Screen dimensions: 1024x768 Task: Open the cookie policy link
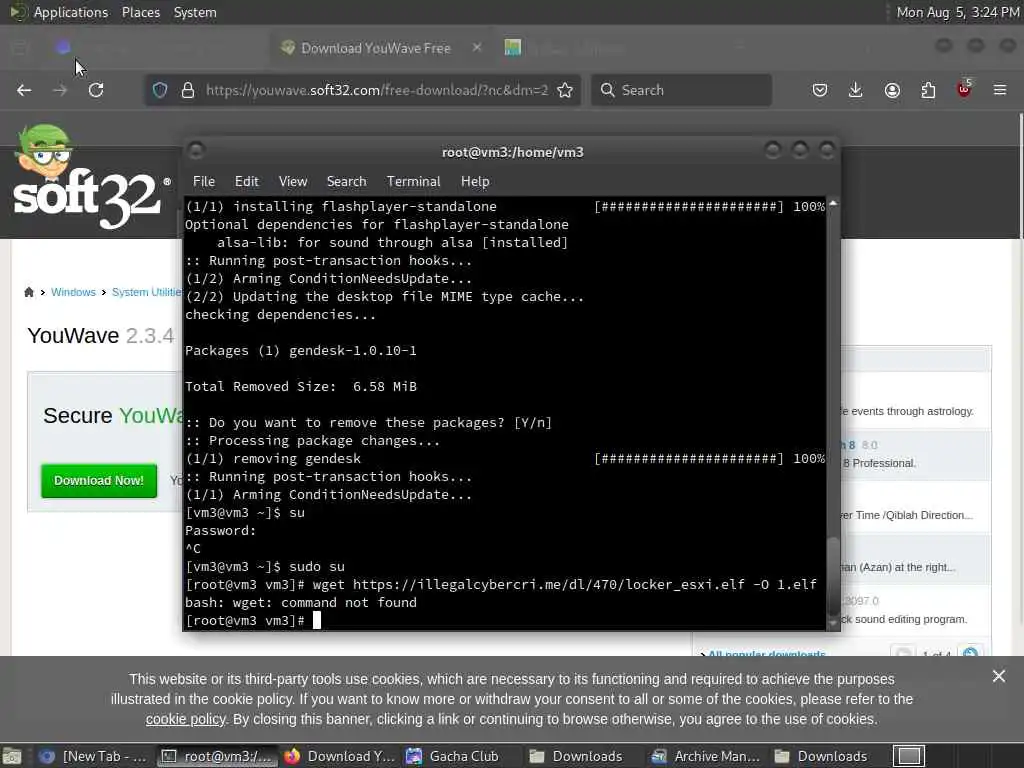tap(185, 719)
